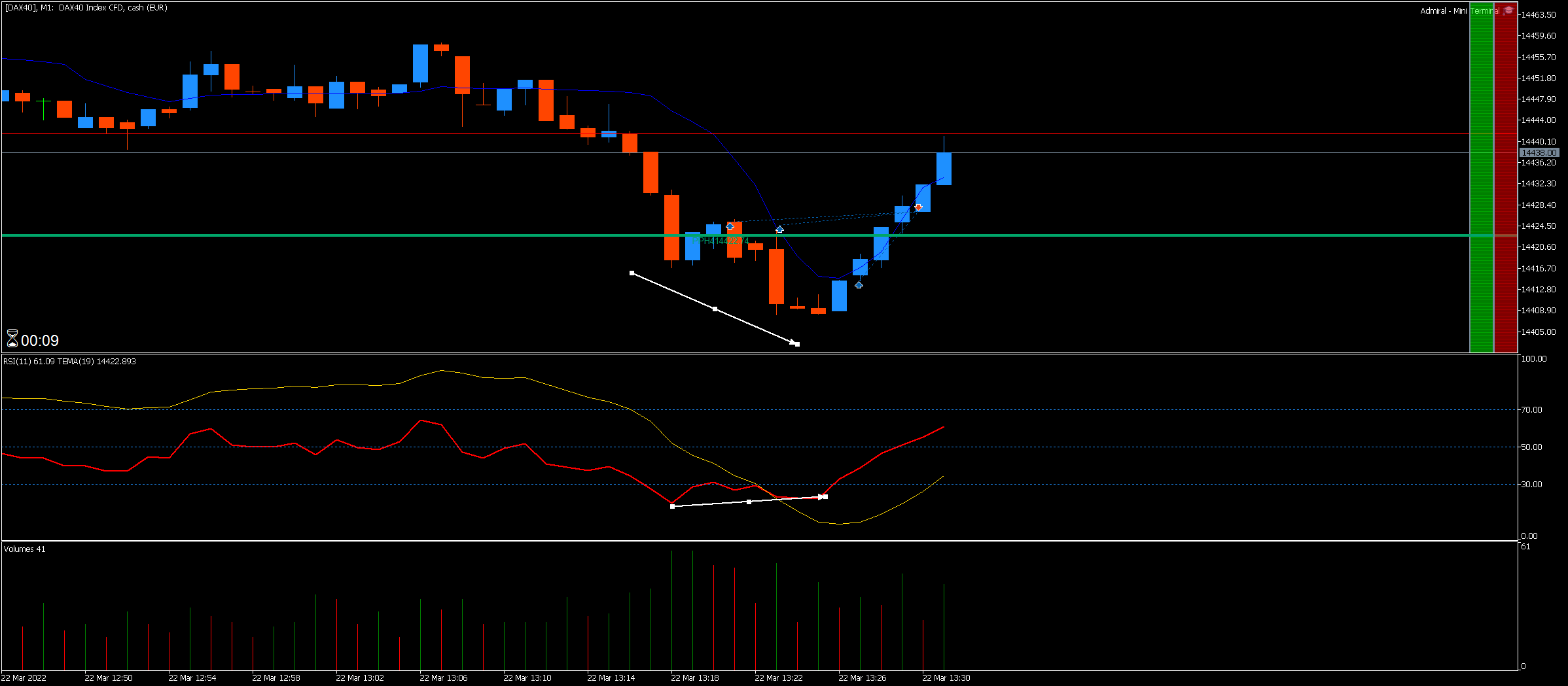Viewport: 1568px width, 686px height.
Task: Select the RSI trendline's left anchor point
Action: tap(673, 506)
